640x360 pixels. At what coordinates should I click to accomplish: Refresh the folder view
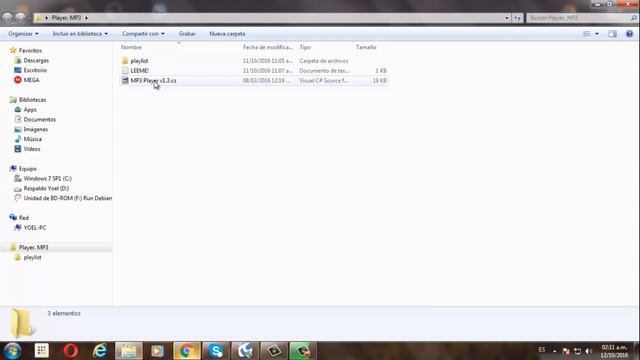517,18
